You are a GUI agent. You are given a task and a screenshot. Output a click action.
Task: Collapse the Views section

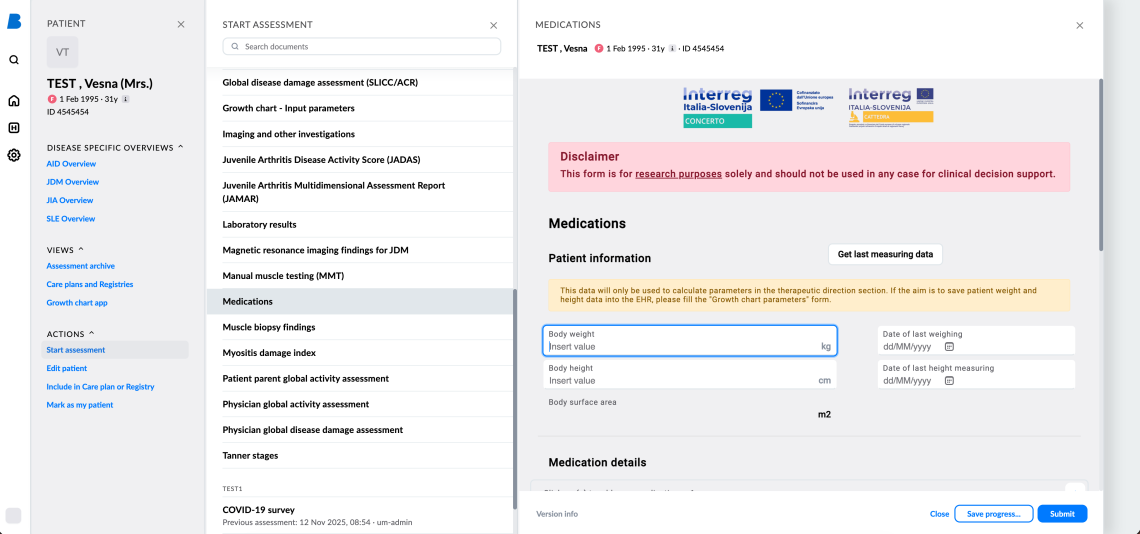click(x=81, y=248)
